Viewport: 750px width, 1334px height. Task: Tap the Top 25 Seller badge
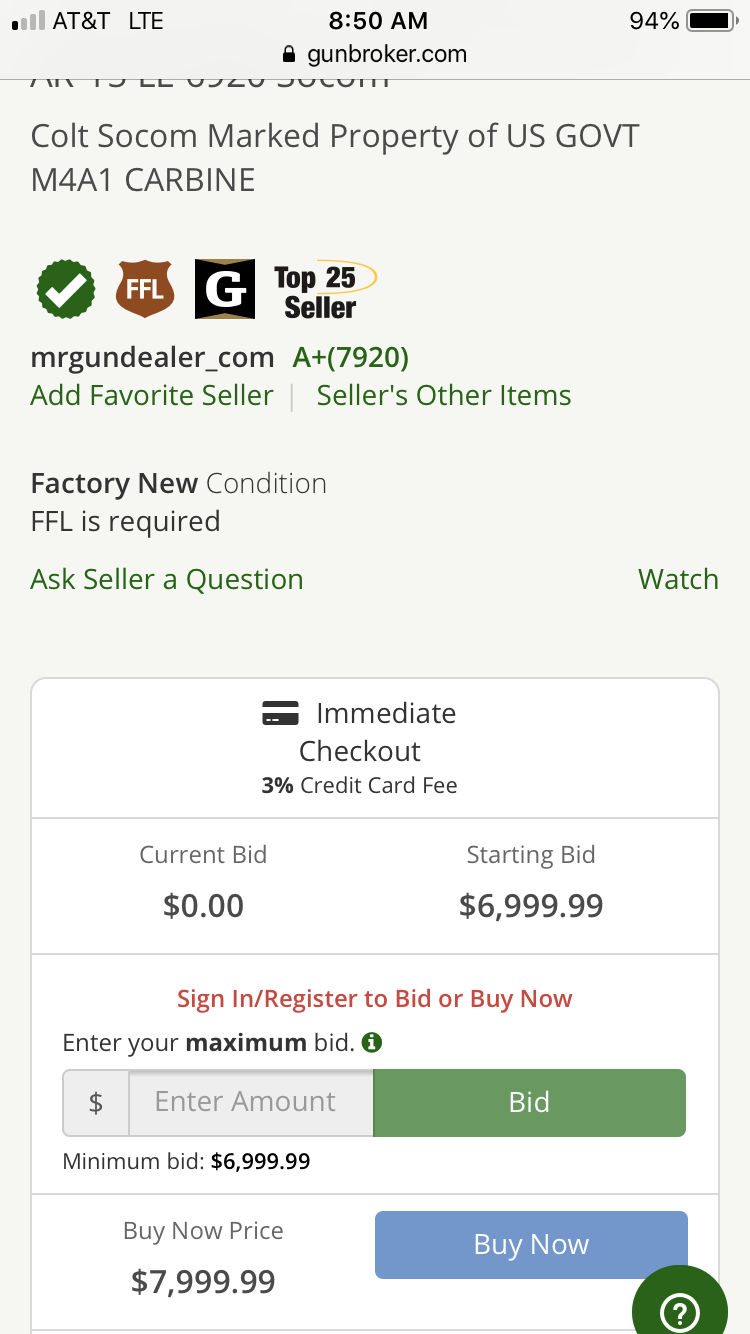point(322,291)
